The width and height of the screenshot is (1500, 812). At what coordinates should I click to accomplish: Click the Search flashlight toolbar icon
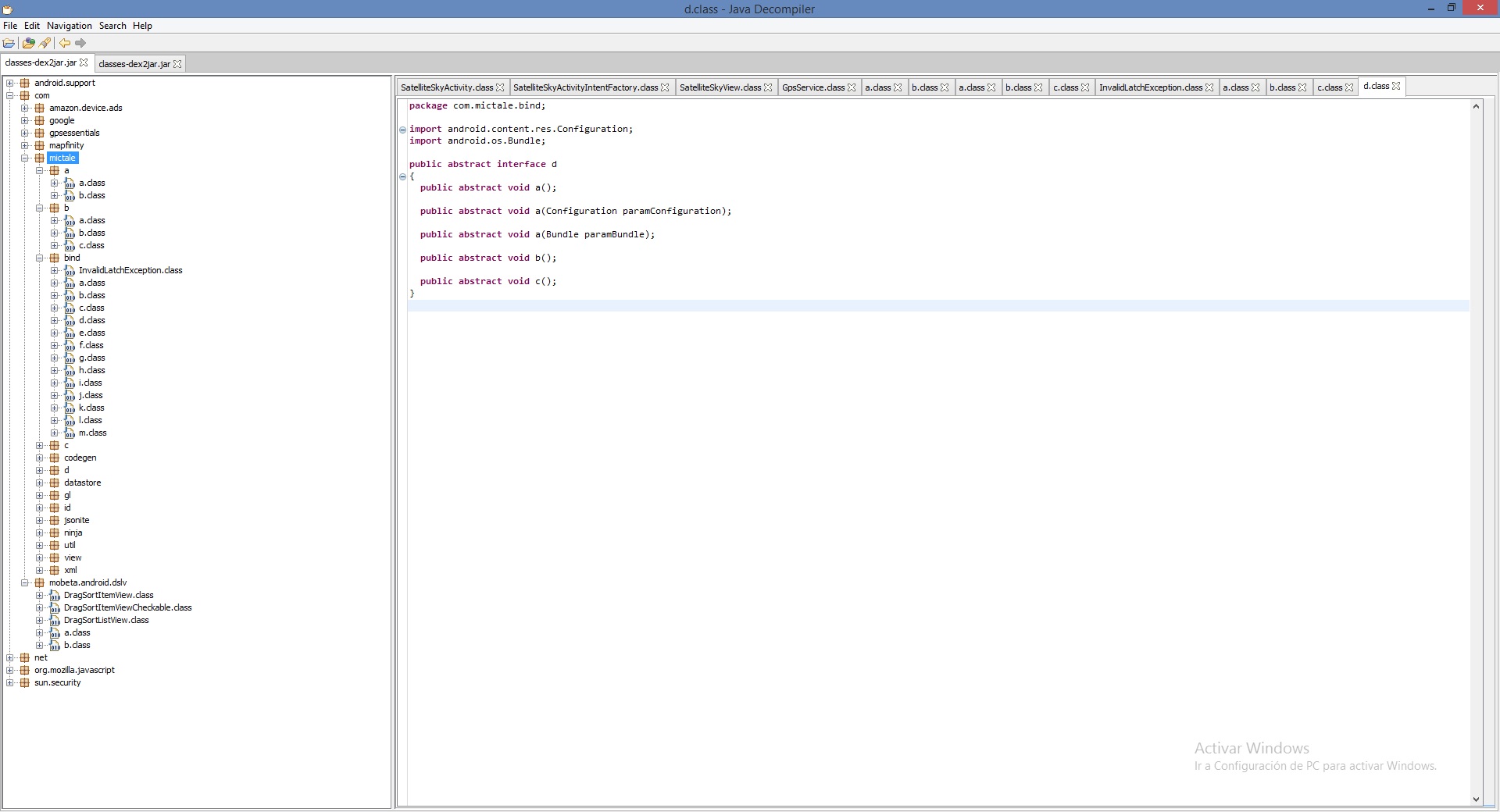(45, 44)
